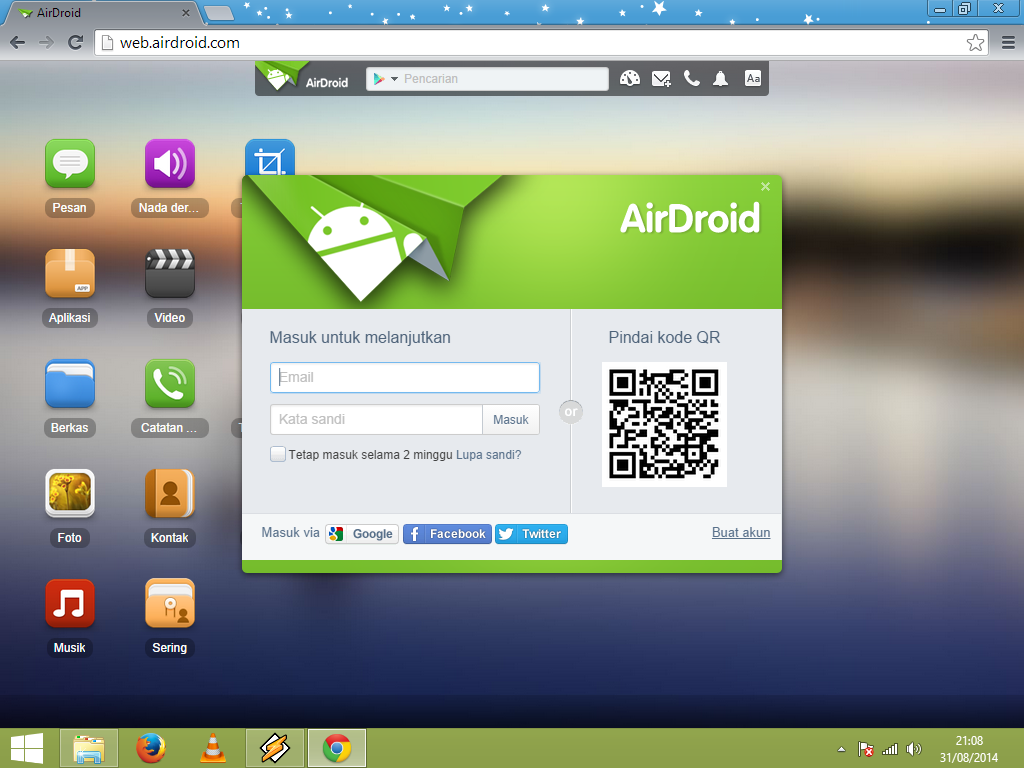Open the Sering frequent contacts icon
The height and width of the screenshot is (768, 1024).
click(x=170, y=603)
